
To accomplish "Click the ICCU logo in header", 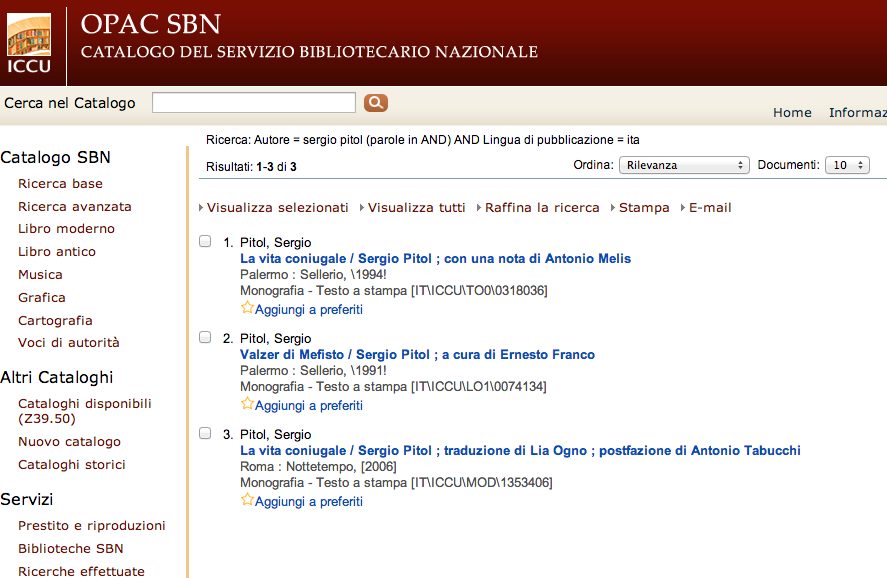I will pyautogui.click(x=29, y=44).
